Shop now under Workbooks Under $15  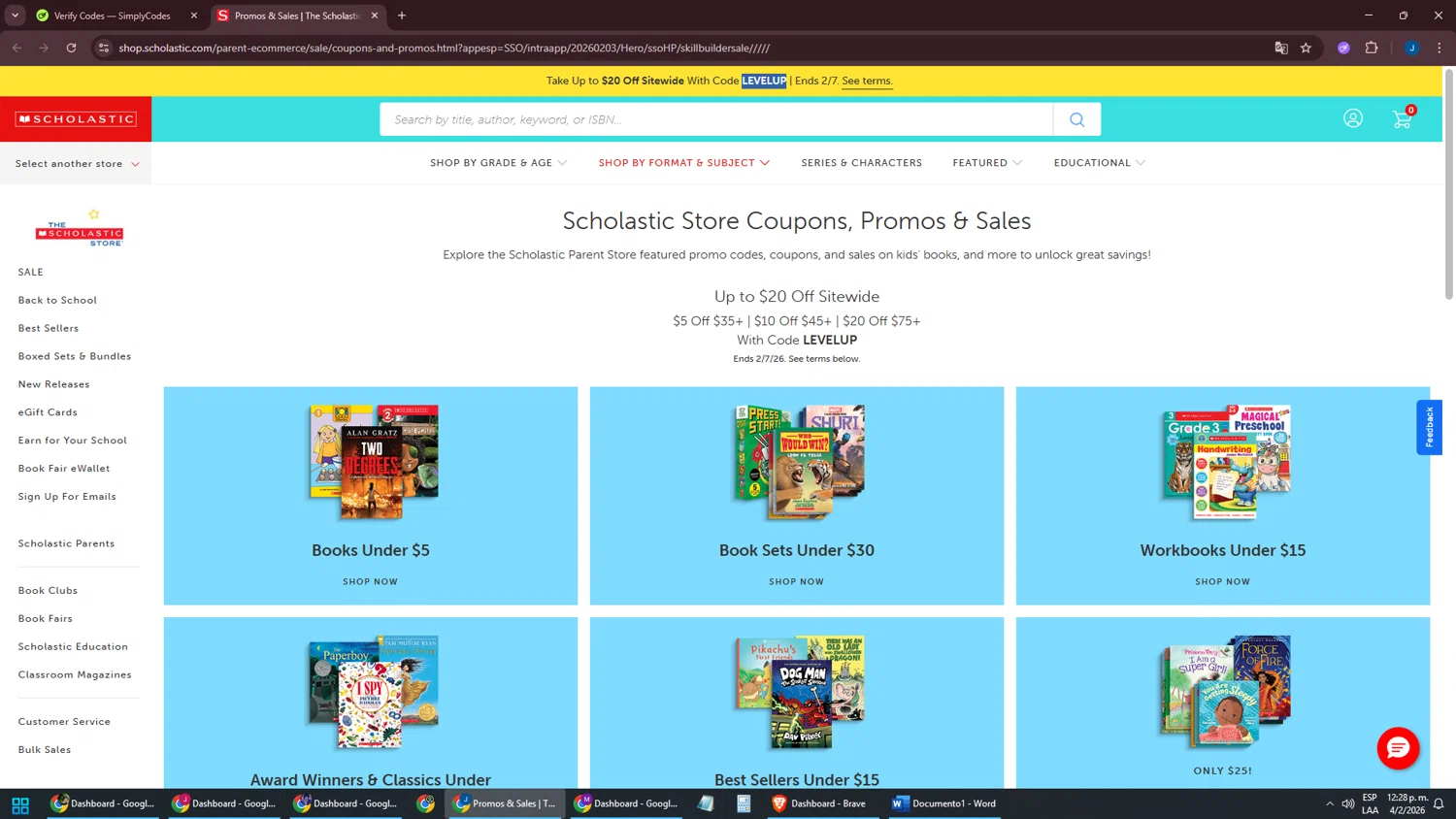[x=1223, y=582]
